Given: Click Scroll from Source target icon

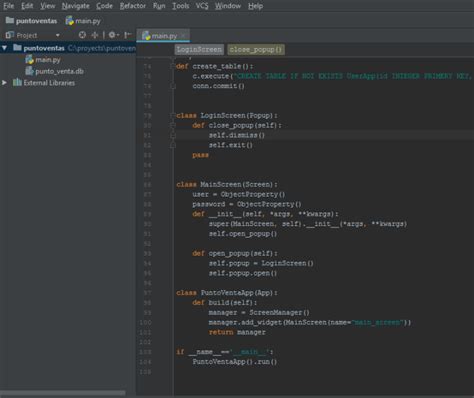Looking at the screenshot, I should click(82, 35).
